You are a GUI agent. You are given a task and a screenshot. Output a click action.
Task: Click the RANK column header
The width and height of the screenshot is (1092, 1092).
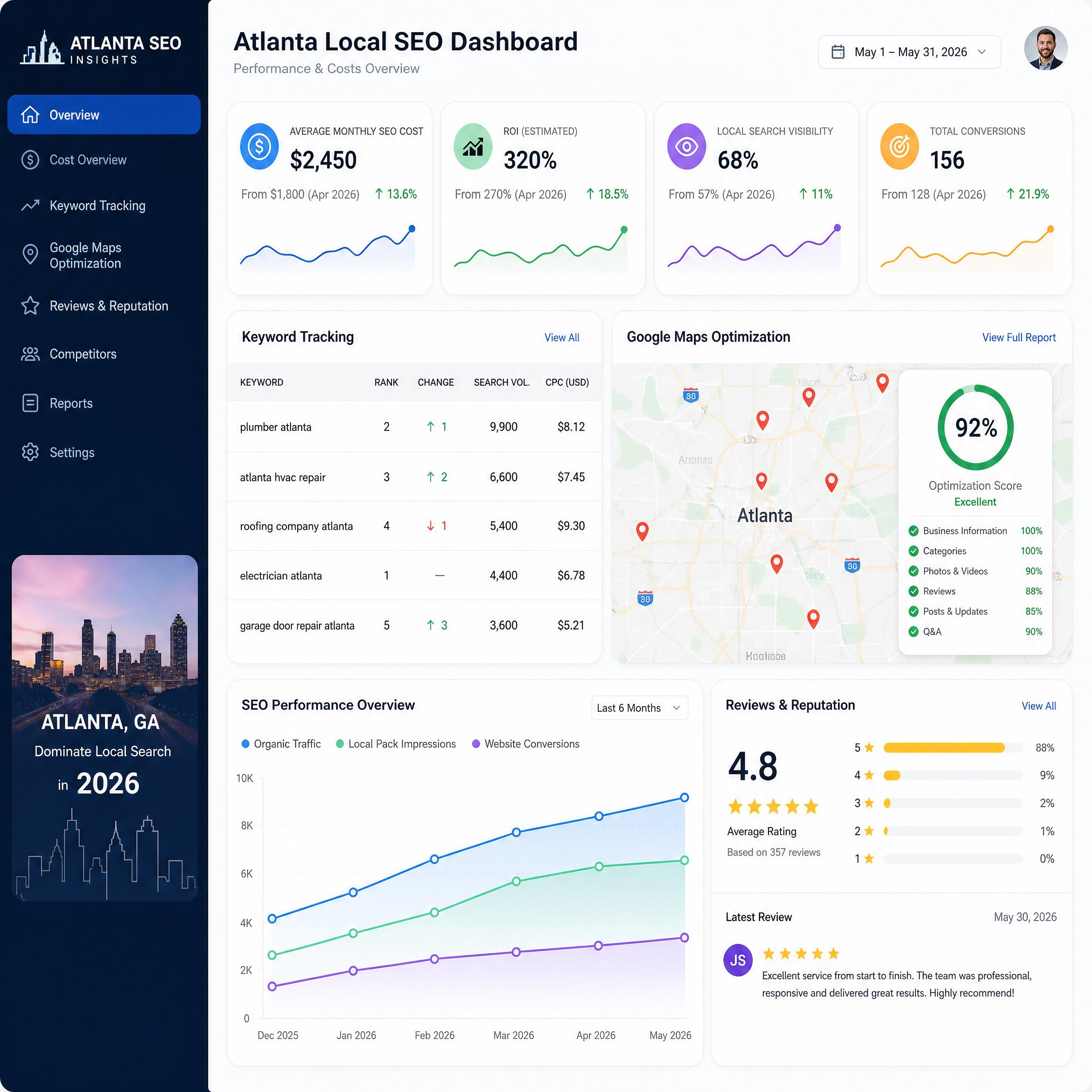(386, 382)
